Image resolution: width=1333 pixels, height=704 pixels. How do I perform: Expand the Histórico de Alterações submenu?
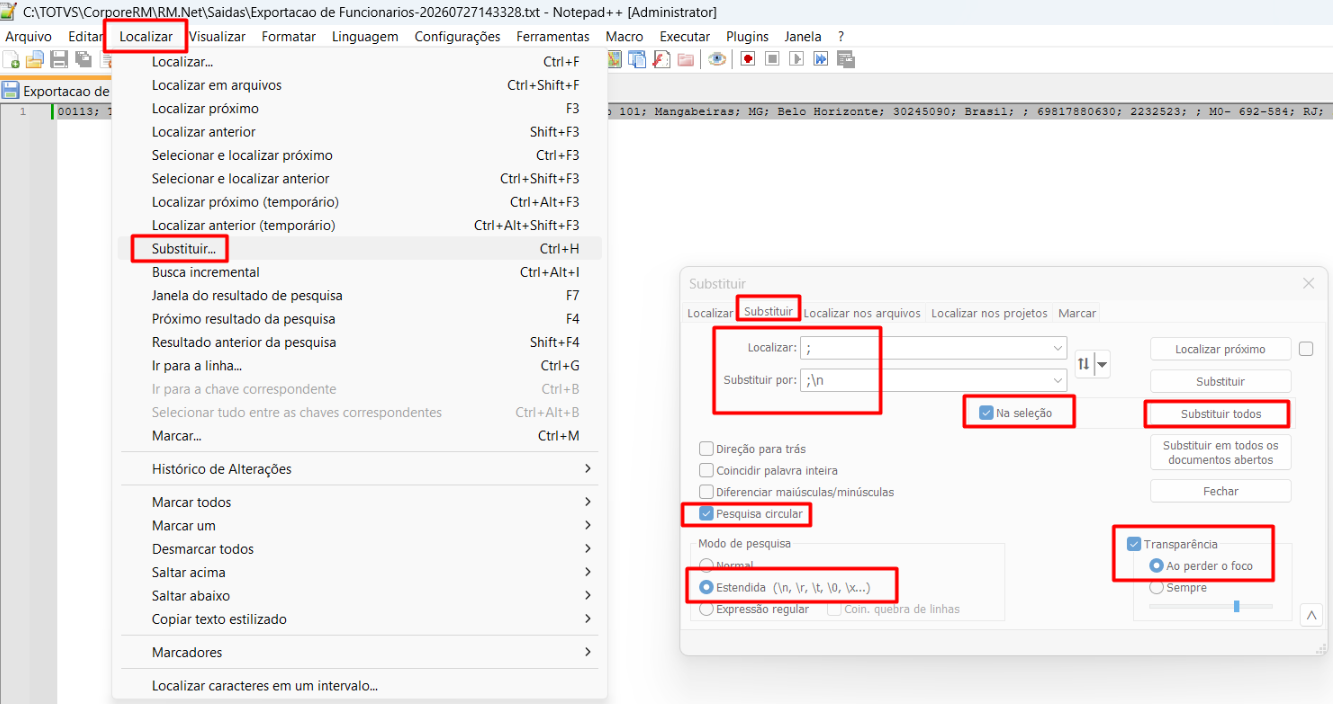587,469
